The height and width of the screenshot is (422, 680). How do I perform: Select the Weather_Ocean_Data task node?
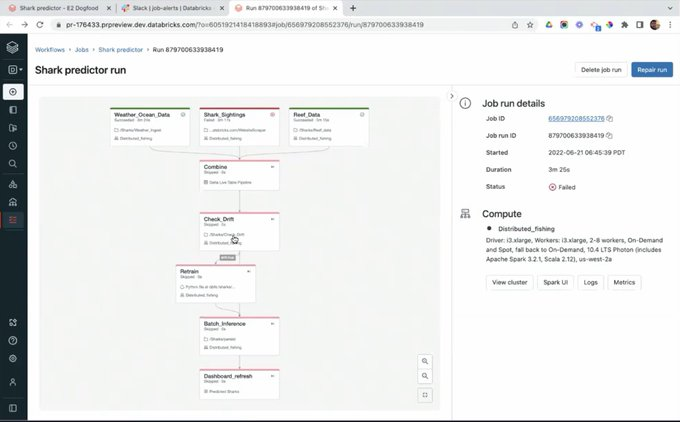tap(150, 127)
